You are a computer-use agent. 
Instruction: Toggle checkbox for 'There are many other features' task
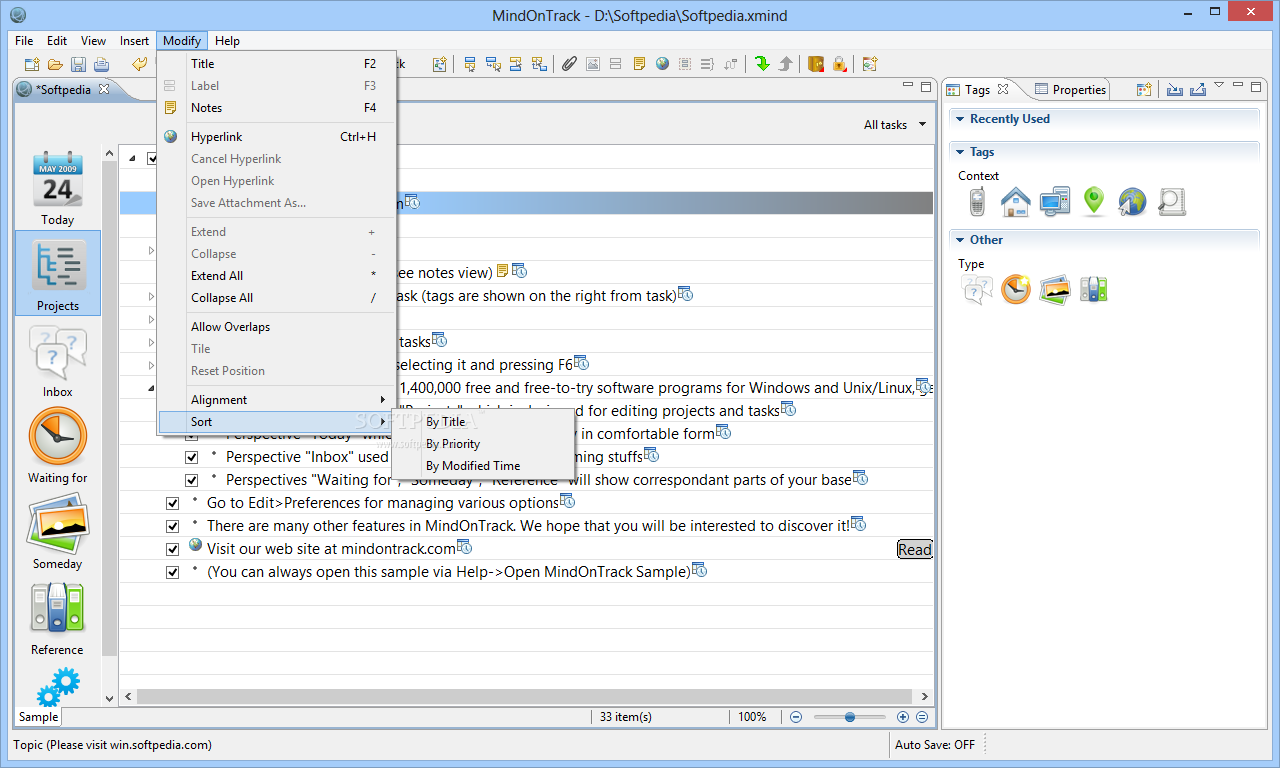173,526
